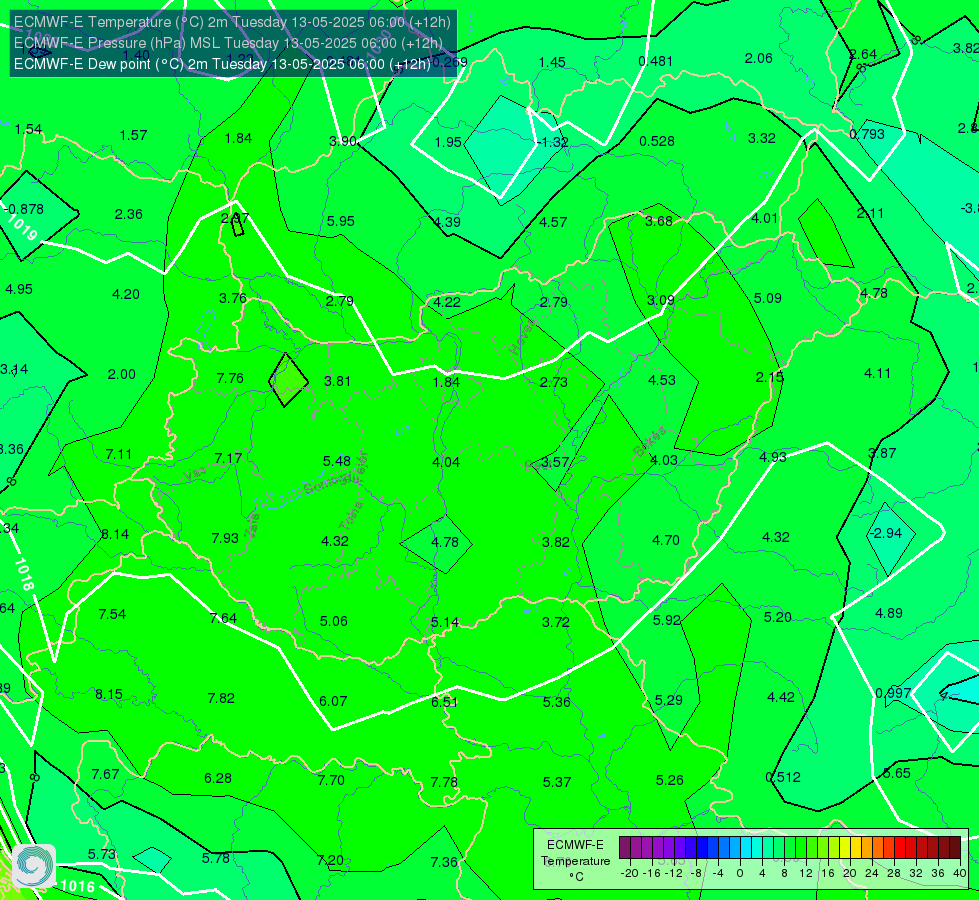Click the map value 5.09
979x900 pixels.
[x=767, y=299]
